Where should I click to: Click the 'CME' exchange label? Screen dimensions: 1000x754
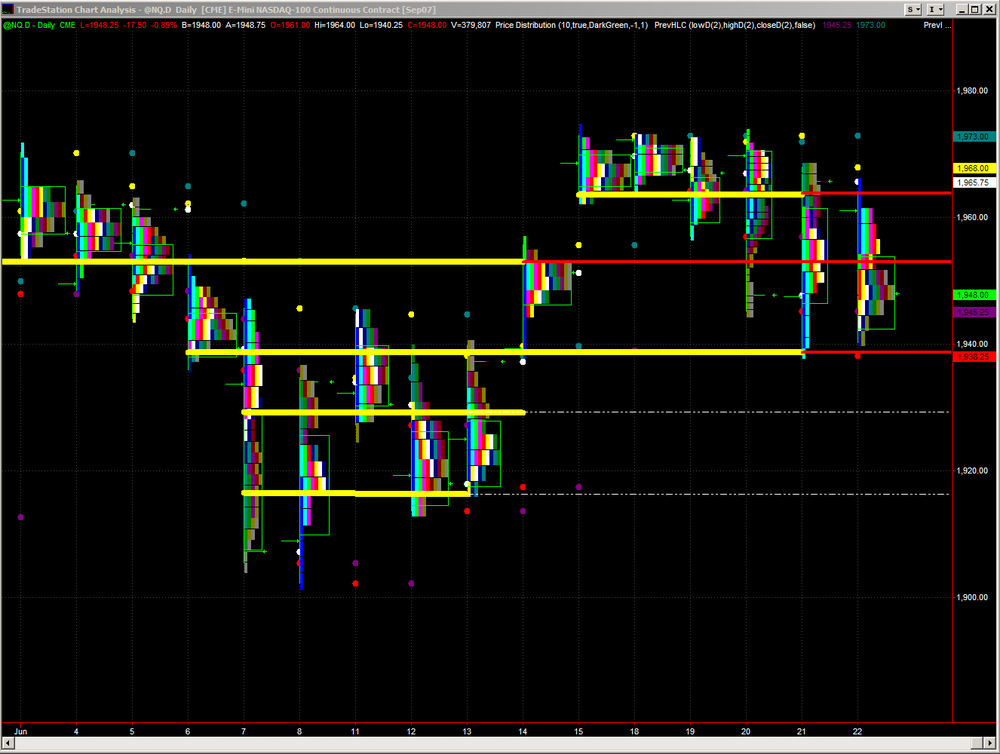67,26
